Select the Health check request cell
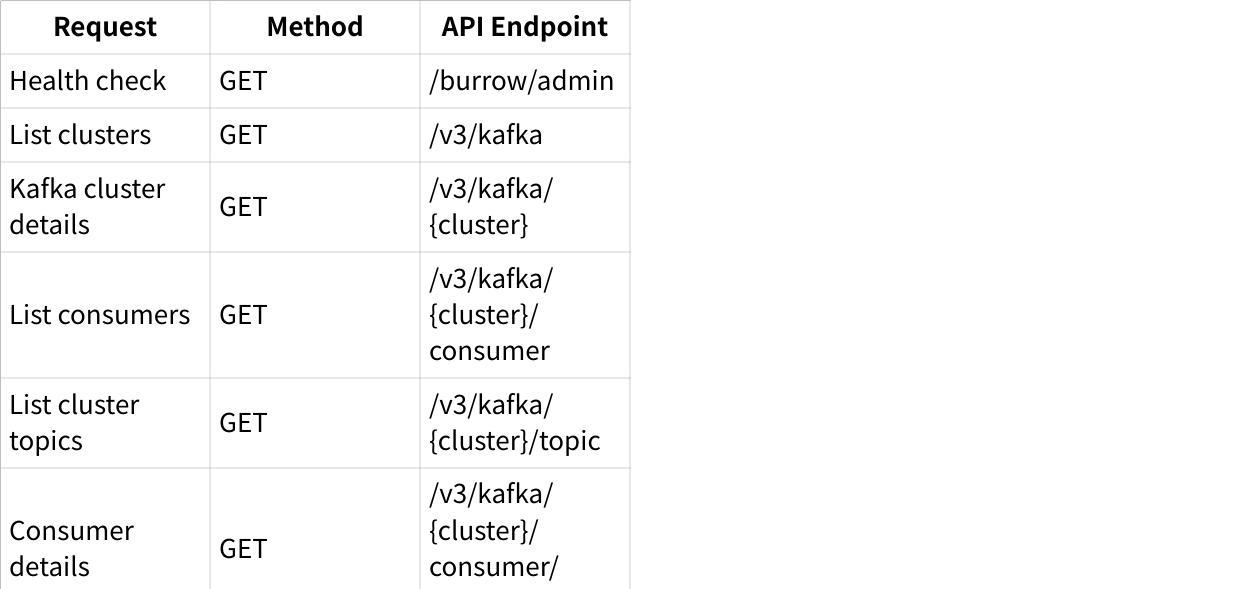Image resolution: width=1233 pixels, height=589 pixels. pyautogui.click(x=88, y=81)
